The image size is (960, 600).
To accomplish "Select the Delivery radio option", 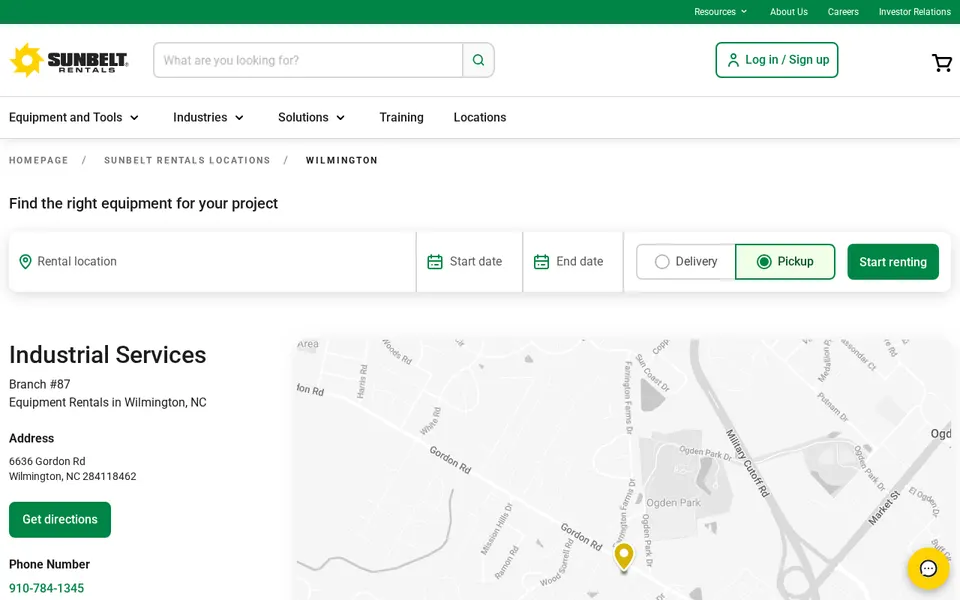I will 686,261.
